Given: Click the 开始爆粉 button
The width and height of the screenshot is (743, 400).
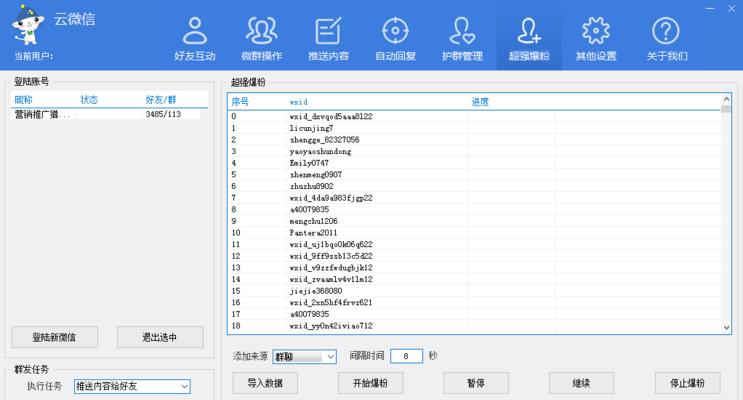Looking at the screenshot, I should pos(371,383).
